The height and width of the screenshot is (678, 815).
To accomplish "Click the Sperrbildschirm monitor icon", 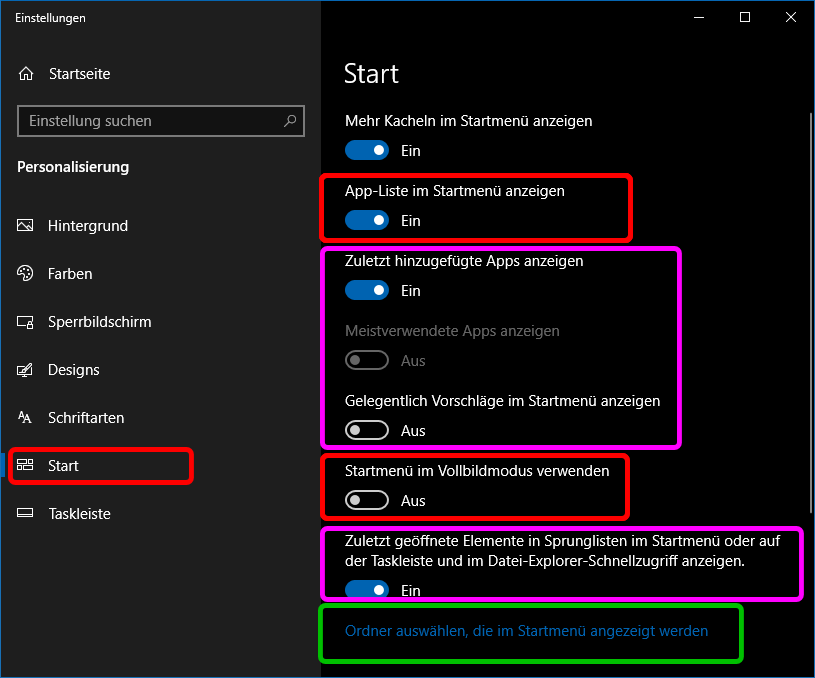I will [26, 322].
